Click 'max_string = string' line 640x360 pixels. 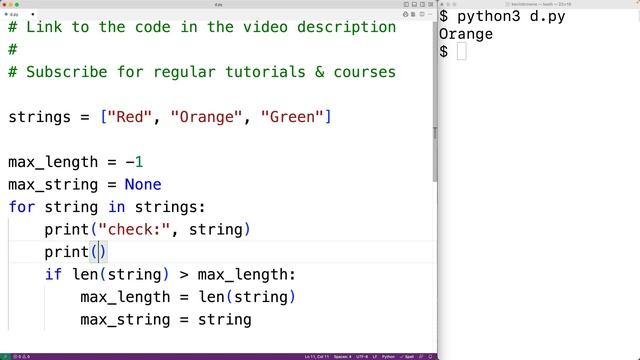(x=166, y=319)
